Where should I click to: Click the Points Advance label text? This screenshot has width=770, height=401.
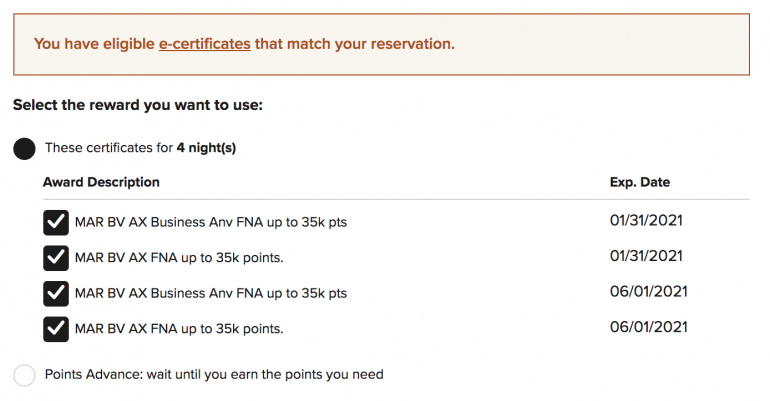pyautogui.click(x=214, y=375)
